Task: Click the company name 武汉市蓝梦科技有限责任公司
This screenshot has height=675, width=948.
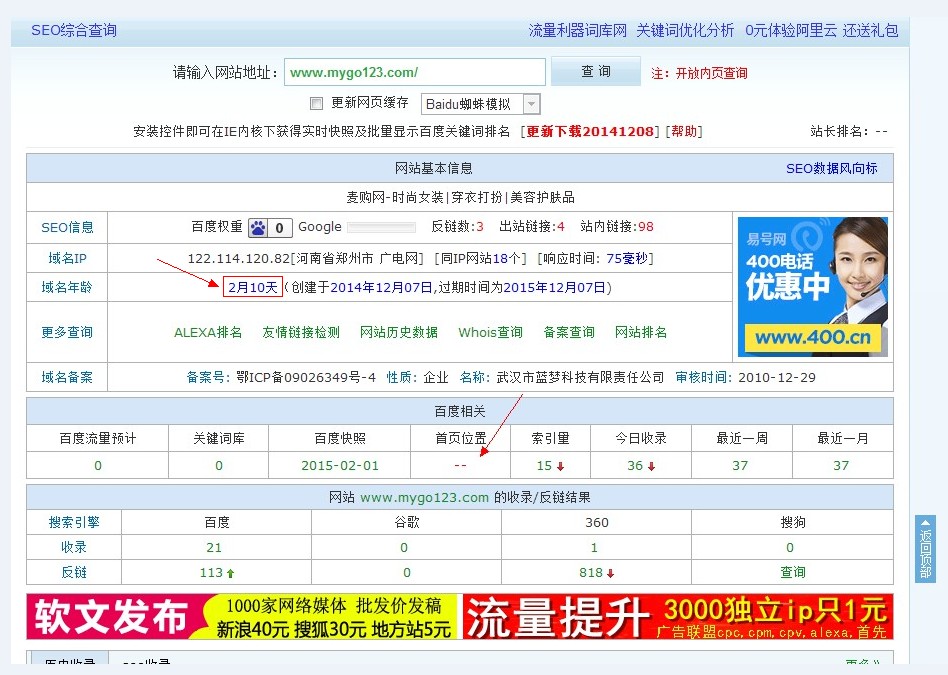Action: (x=580, y=377)
